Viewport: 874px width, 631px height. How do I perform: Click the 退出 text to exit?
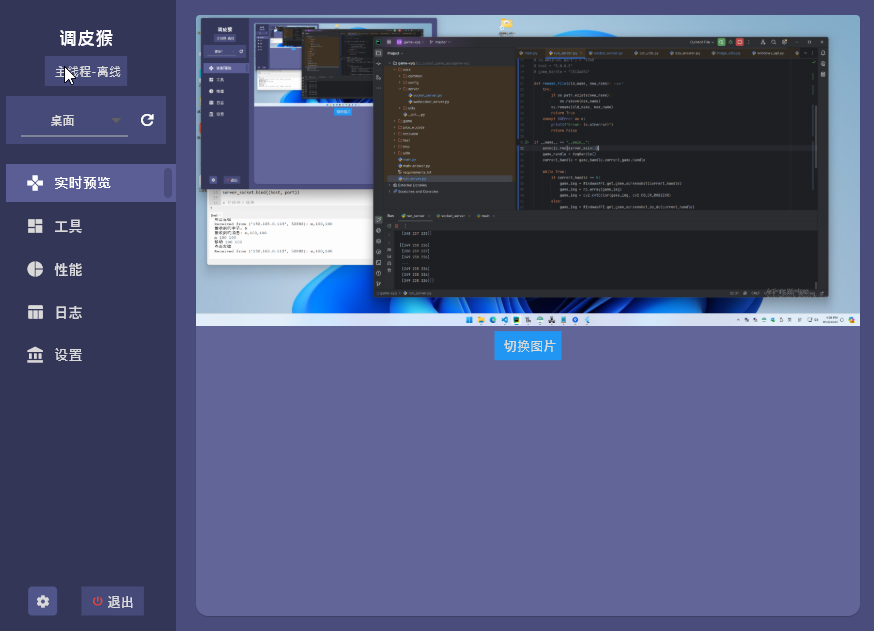(121, 601)
